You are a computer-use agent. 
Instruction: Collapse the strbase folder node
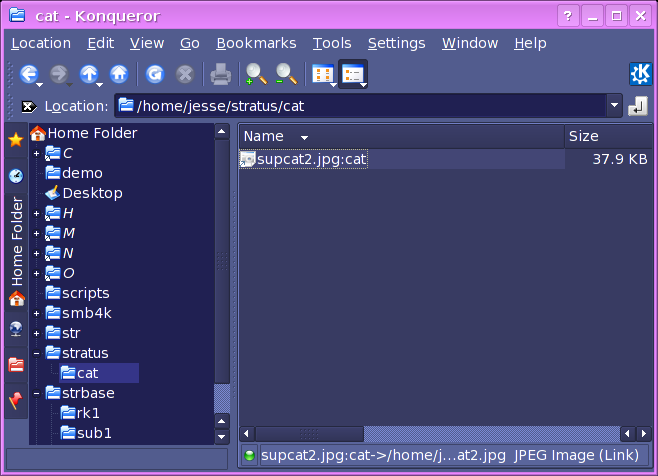coord(37,394)
